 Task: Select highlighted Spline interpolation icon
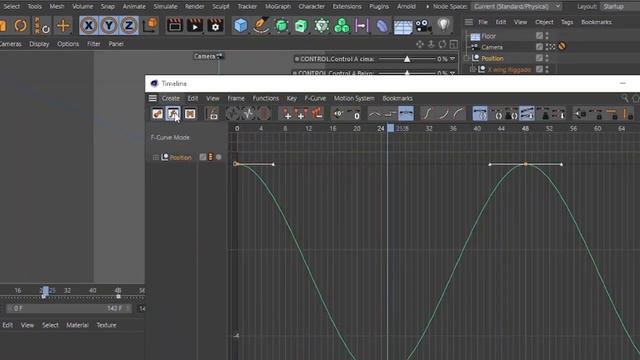tap(406, 114)
